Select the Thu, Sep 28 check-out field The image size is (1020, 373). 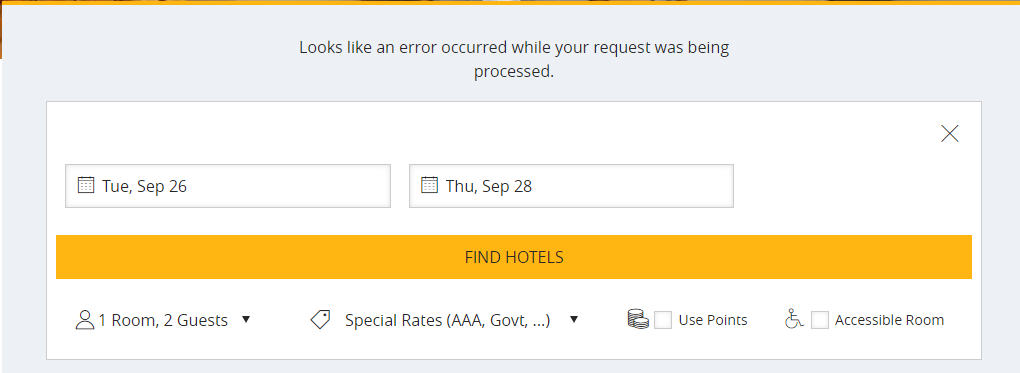coord(571,186)
